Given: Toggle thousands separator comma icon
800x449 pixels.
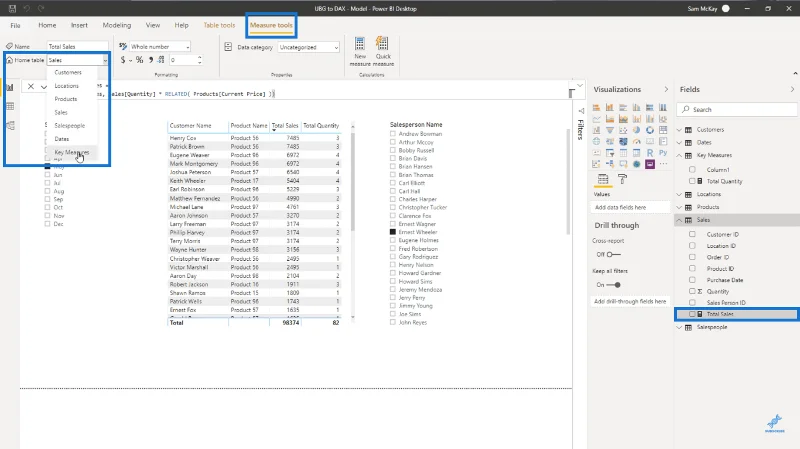Looking at the screenshot, I should click(151, 60).
